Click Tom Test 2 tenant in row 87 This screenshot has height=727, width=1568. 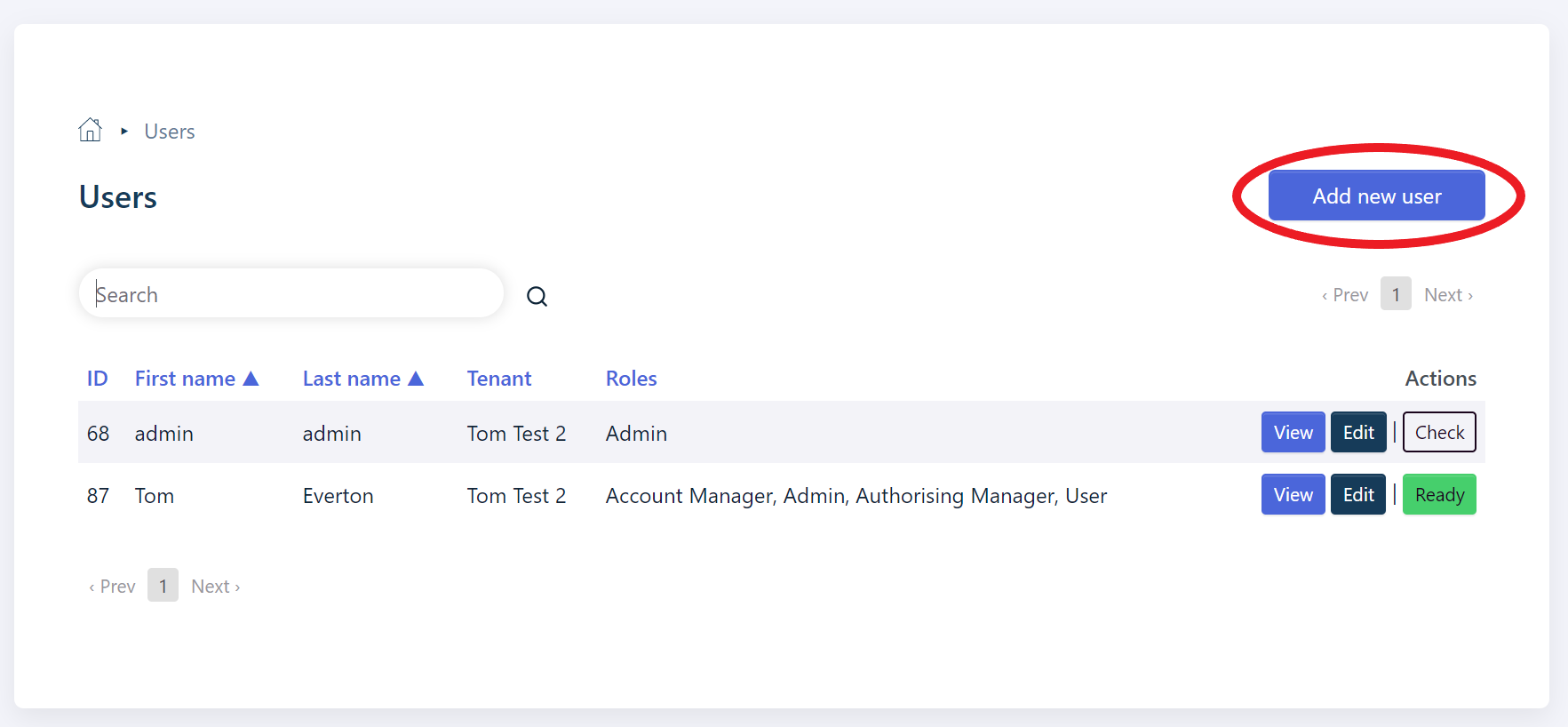coord(516,496)
